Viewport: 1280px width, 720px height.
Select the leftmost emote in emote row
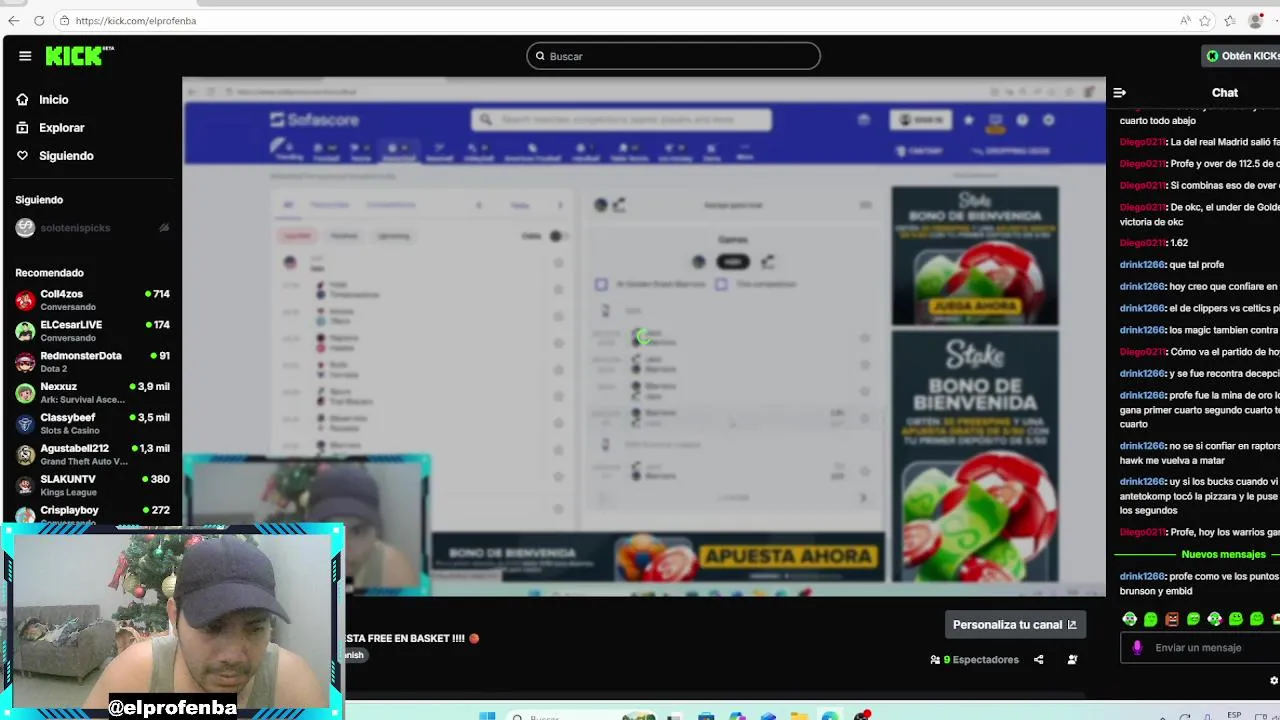1130,619
